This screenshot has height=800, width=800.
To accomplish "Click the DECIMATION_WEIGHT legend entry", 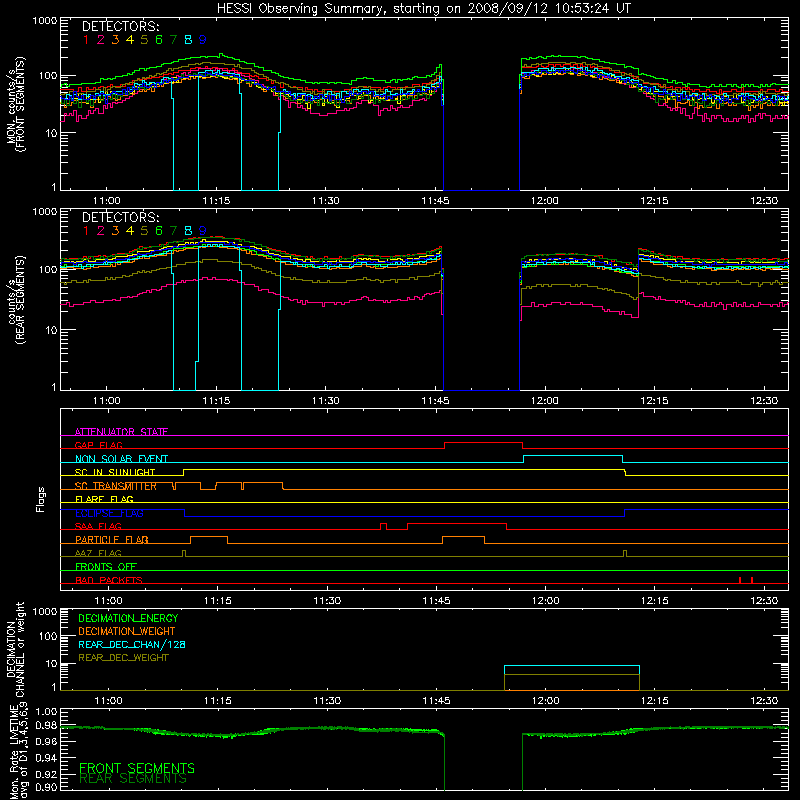I will [127, 632].
